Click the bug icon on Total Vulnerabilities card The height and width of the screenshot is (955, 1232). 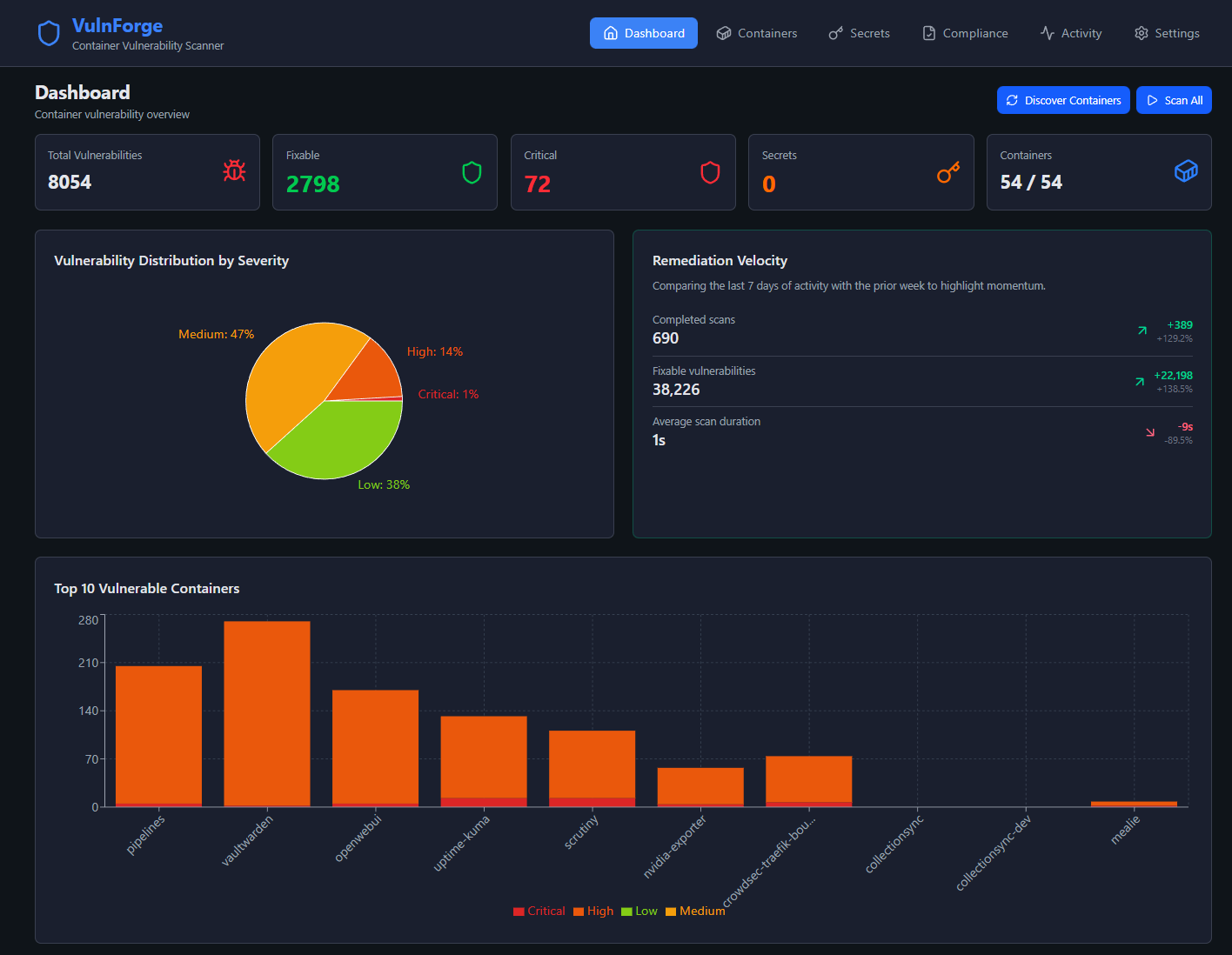pyautogui.click(x=234, y=172)
